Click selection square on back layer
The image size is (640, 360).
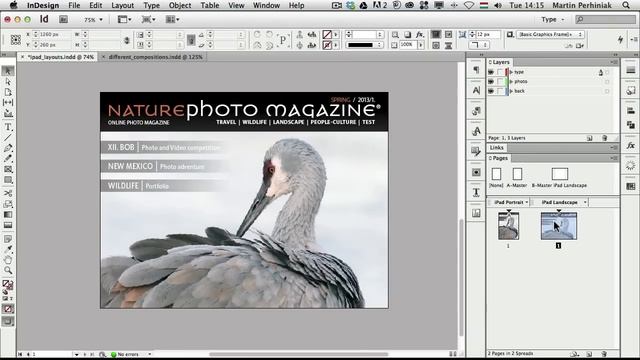point(607,91)
